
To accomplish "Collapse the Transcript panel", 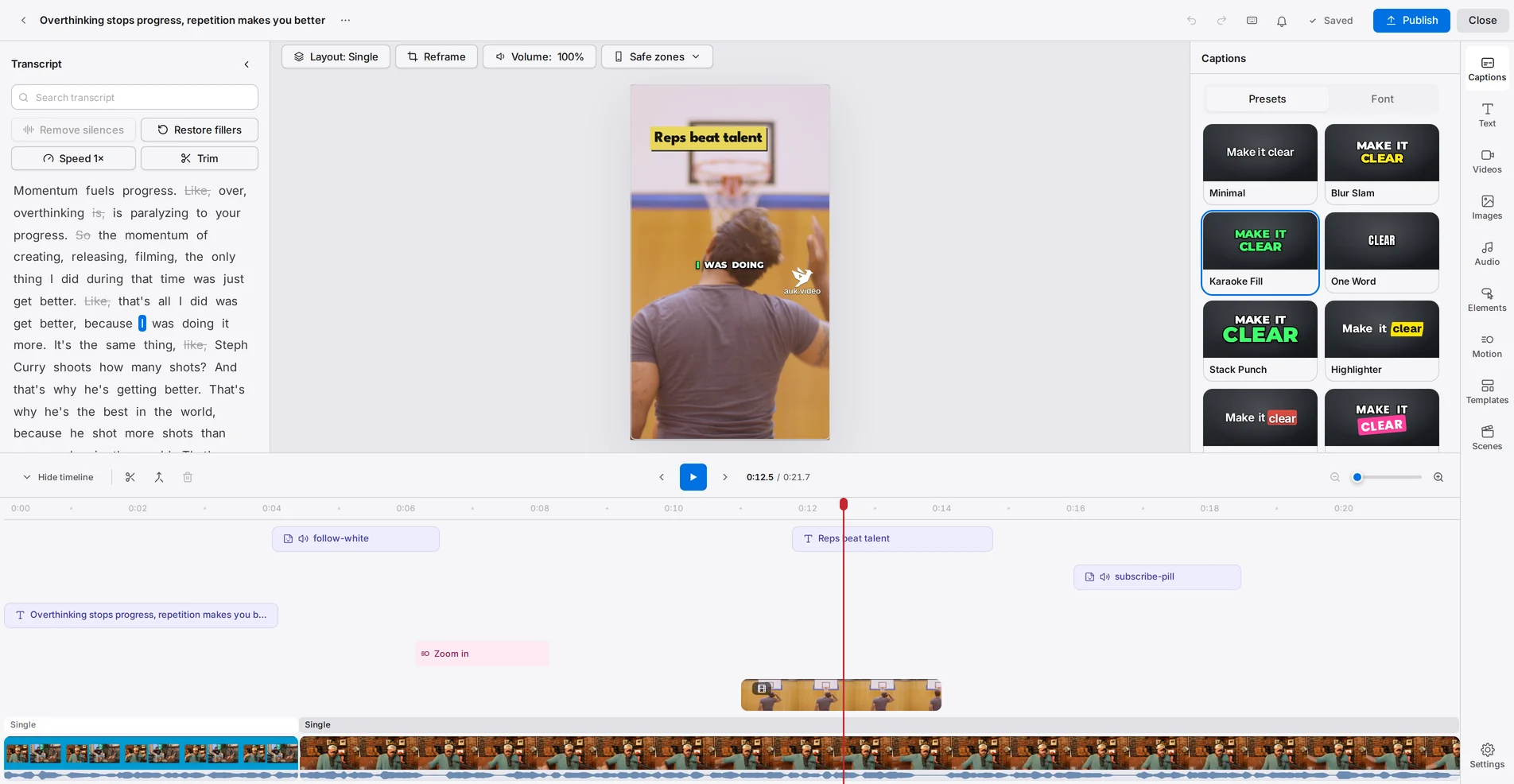I will 247,64.
